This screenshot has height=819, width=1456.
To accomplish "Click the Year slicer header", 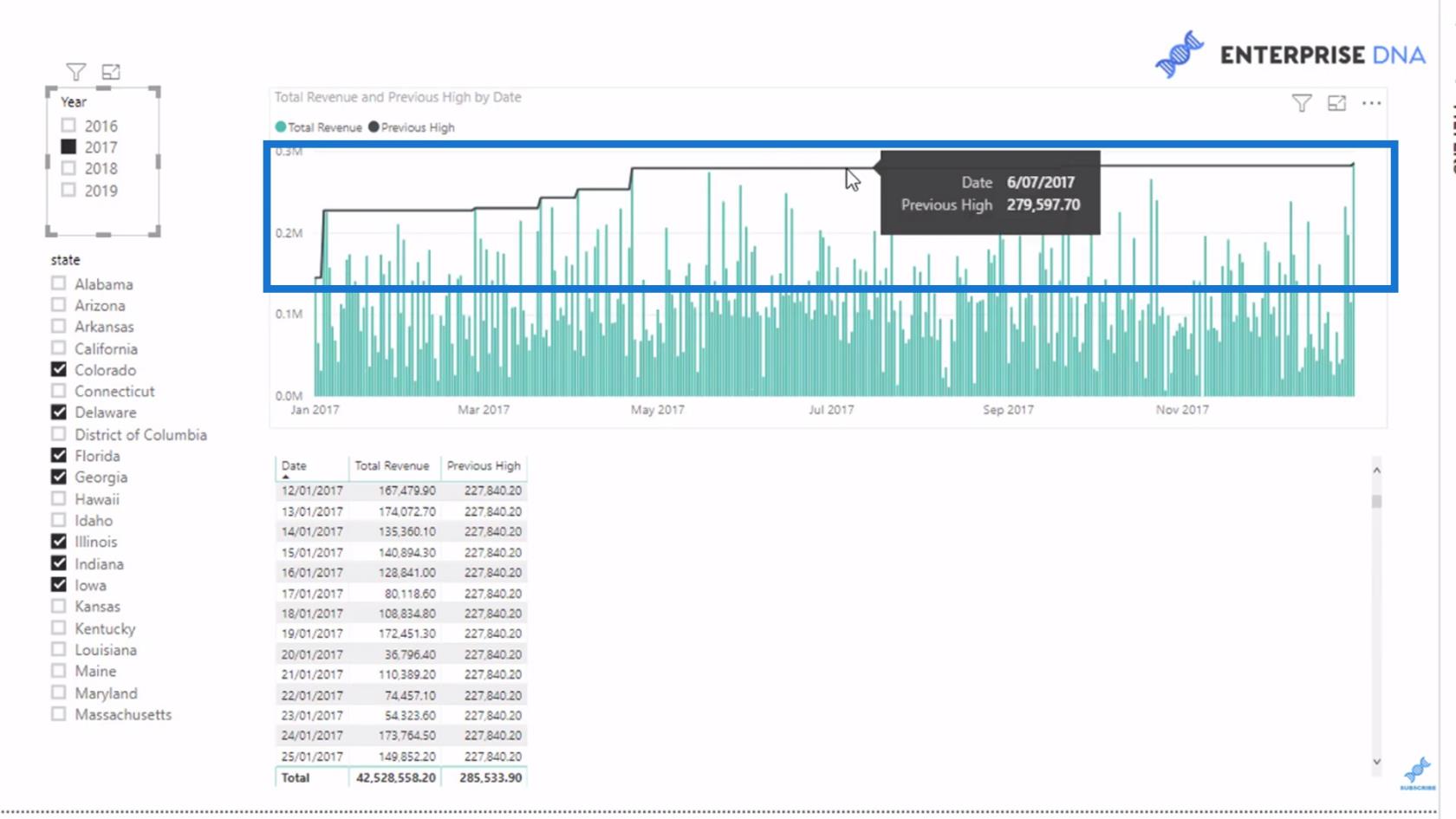I will pos(74,101).
